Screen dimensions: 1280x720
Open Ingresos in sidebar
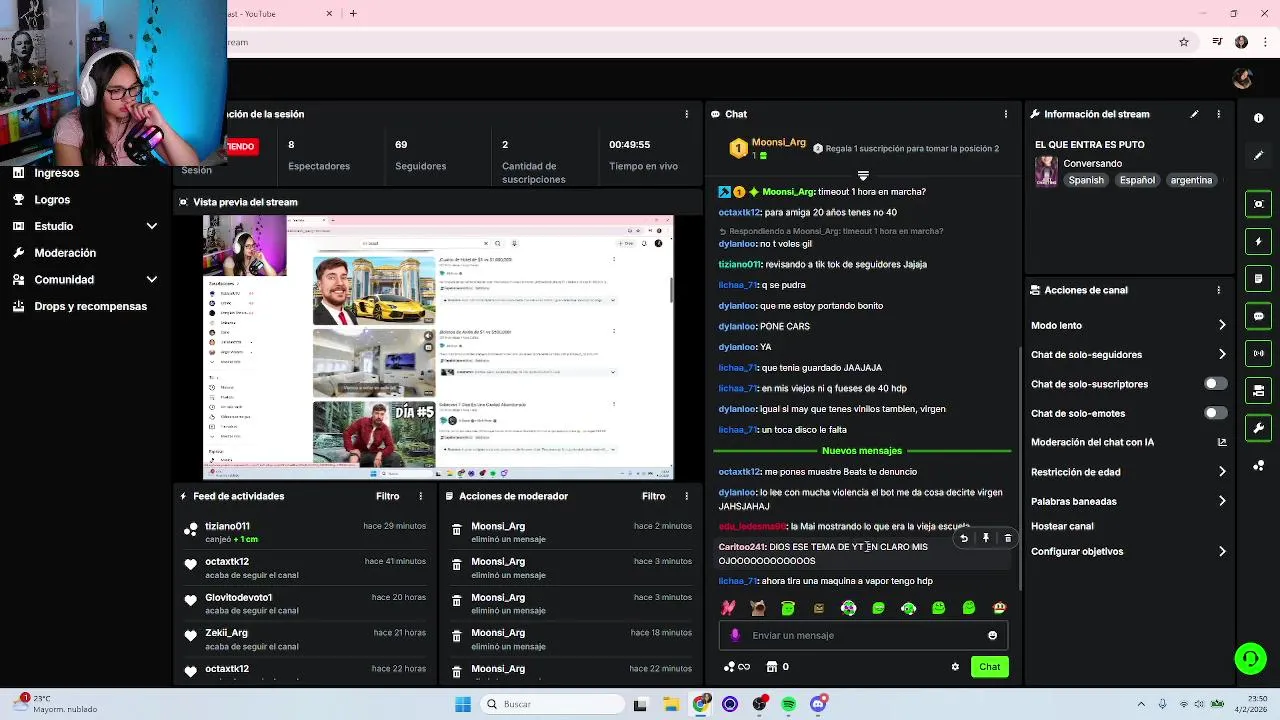56,173
